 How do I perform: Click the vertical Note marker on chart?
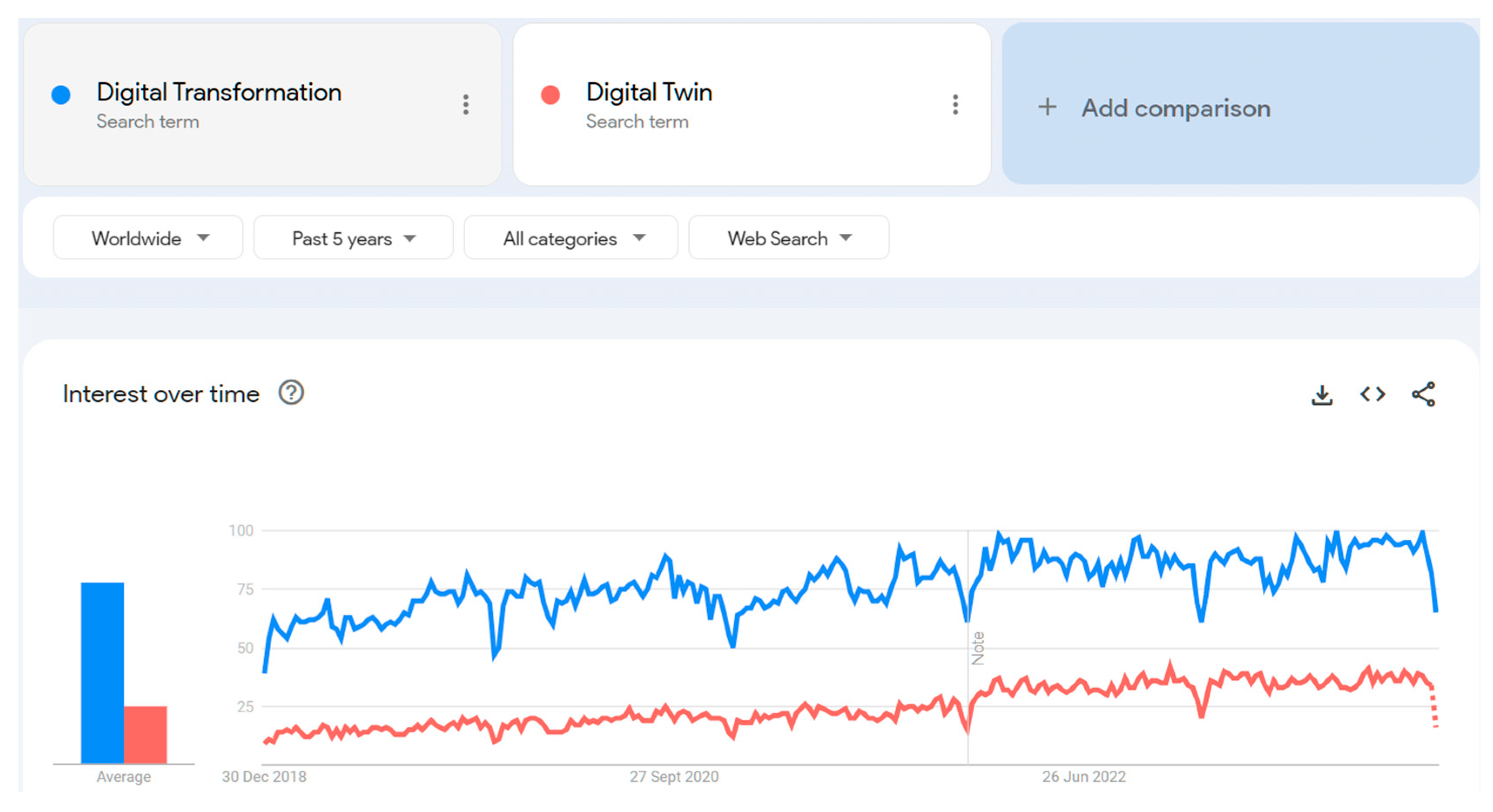pos(978,648)
